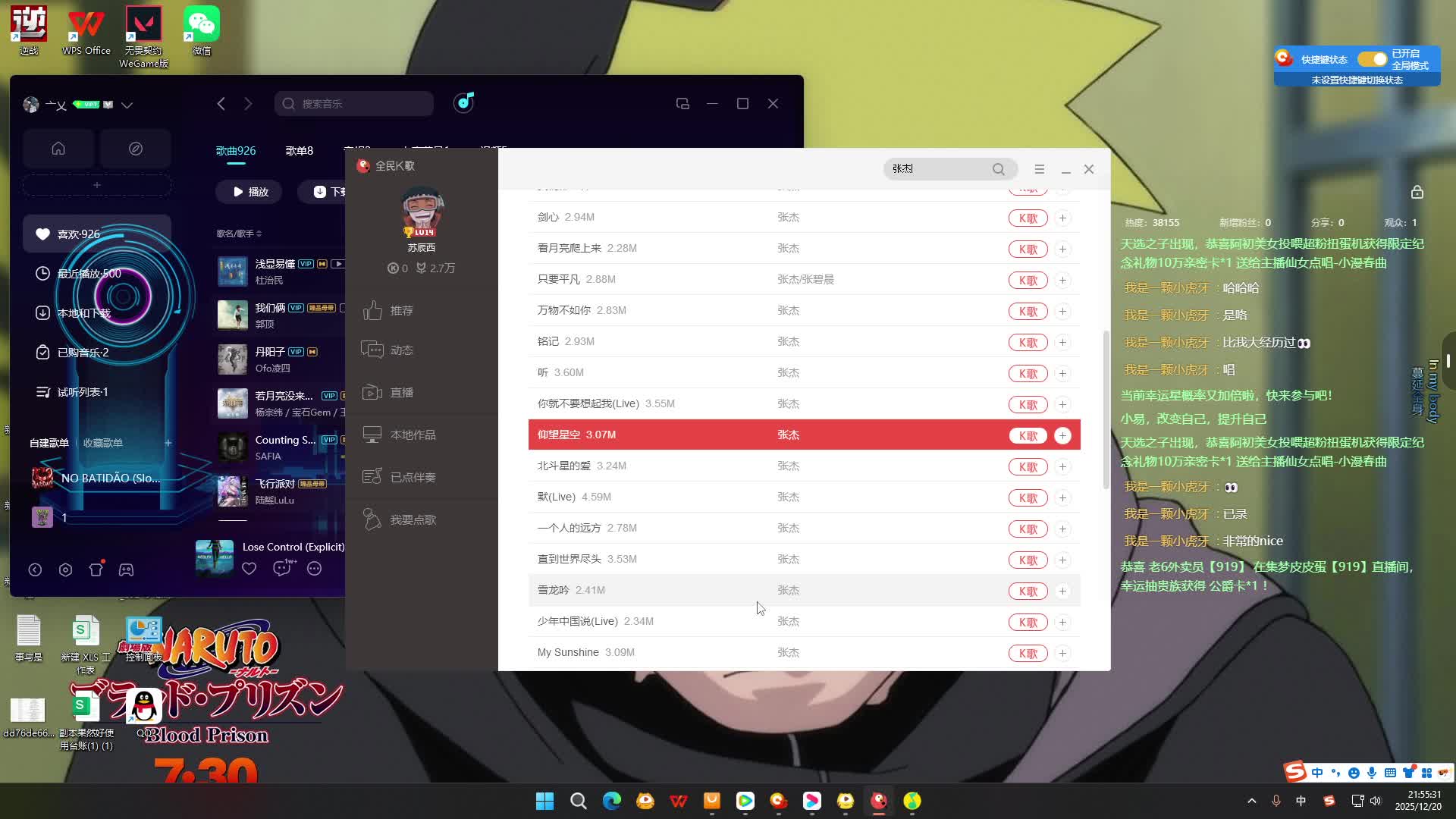This screenshot has width=1456, height=819.
Task: Like the Lose Control song with the heart icon
Action: click(x=249, y=568)
